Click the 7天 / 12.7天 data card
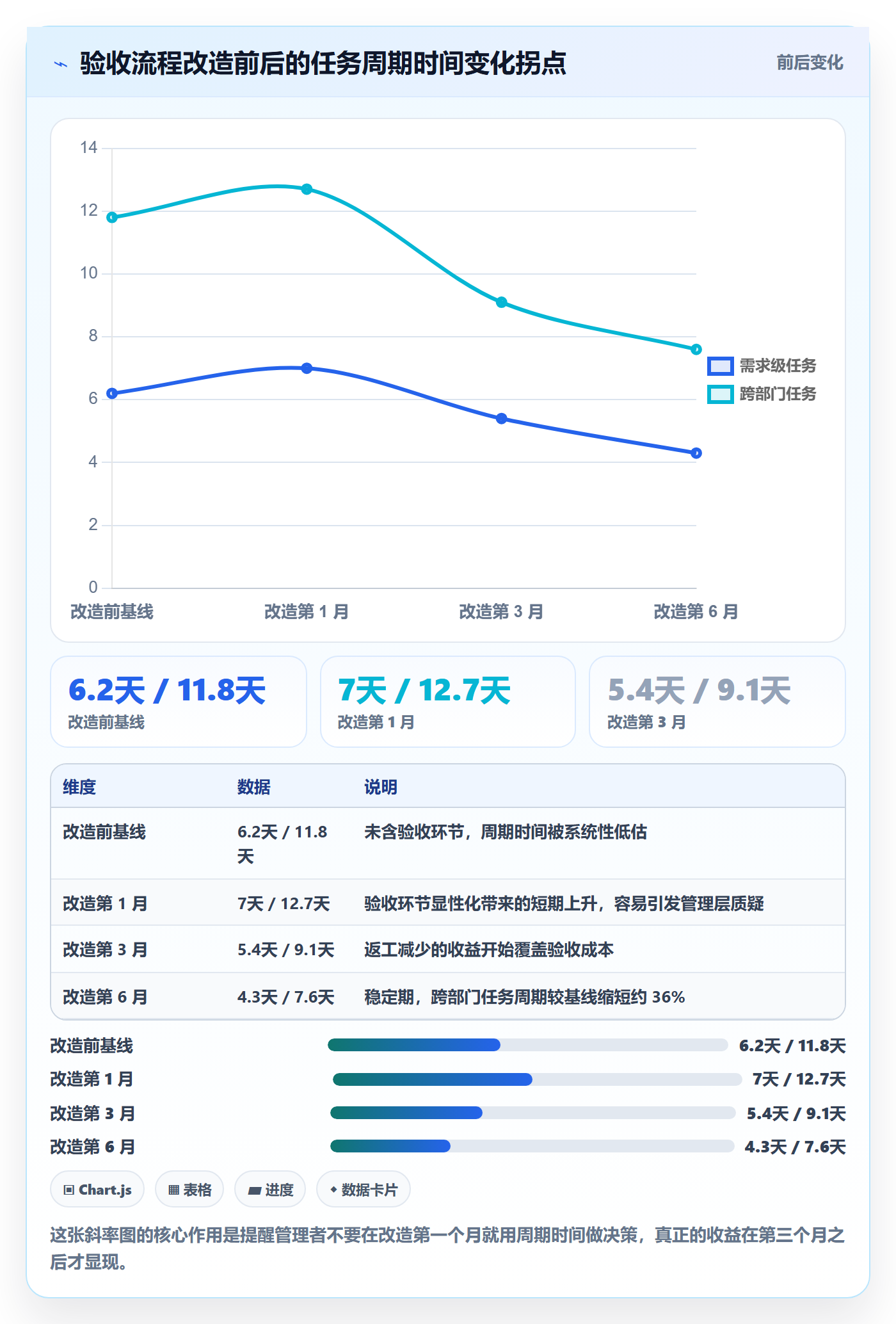This screenshot has height=1324, width=896. 448,702
